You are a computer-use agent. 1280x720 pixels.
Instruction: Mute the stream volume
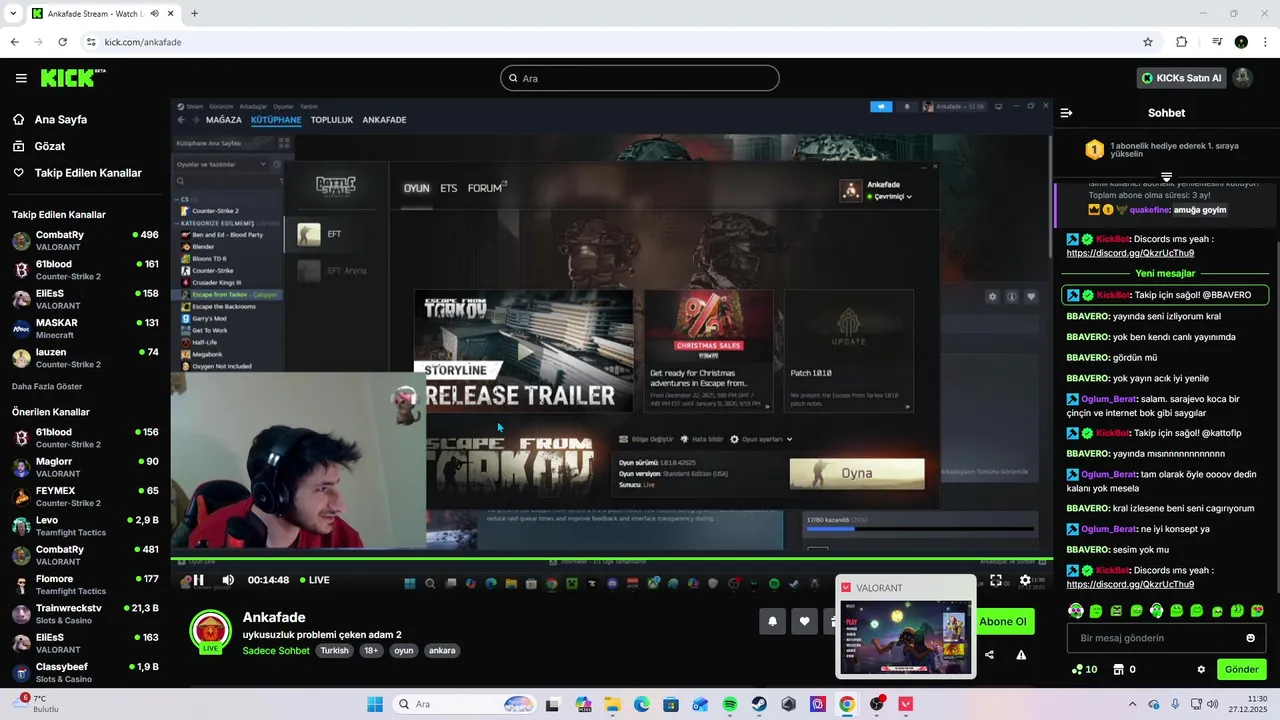coord(228,580)
